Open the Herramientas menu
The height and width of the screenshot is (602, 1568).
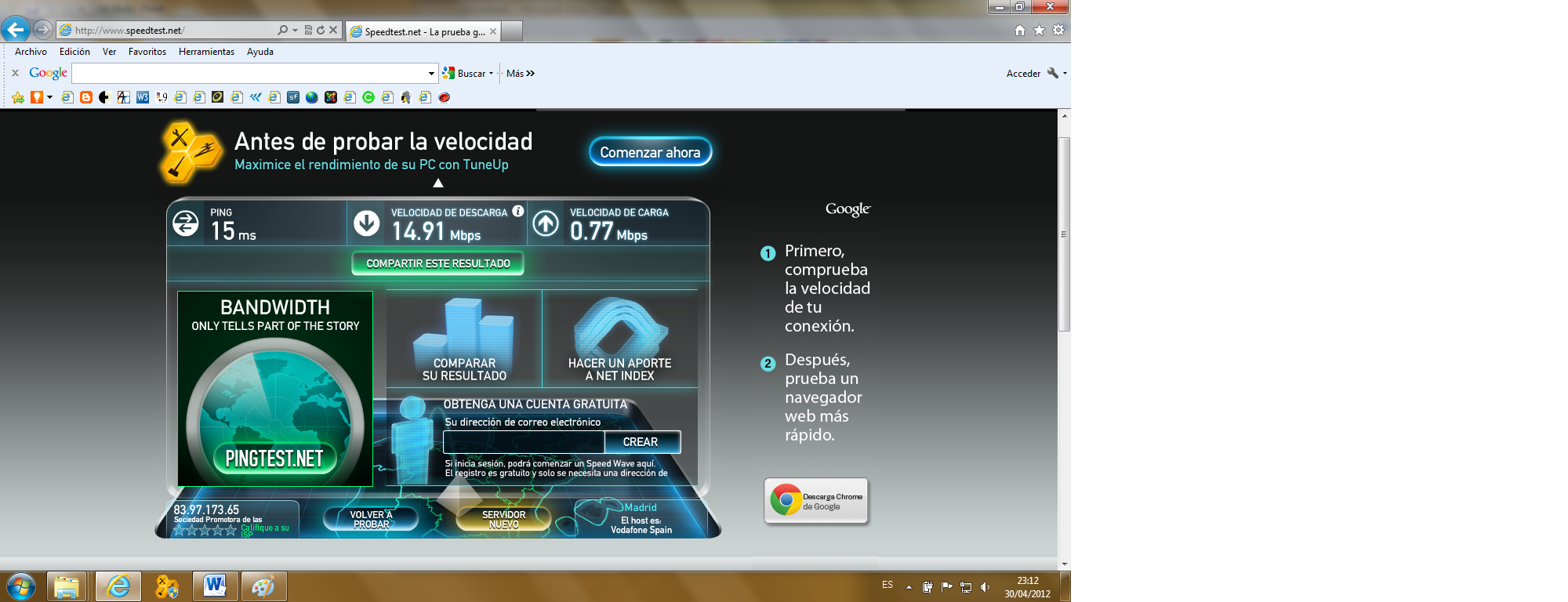(x=206, y=52)
